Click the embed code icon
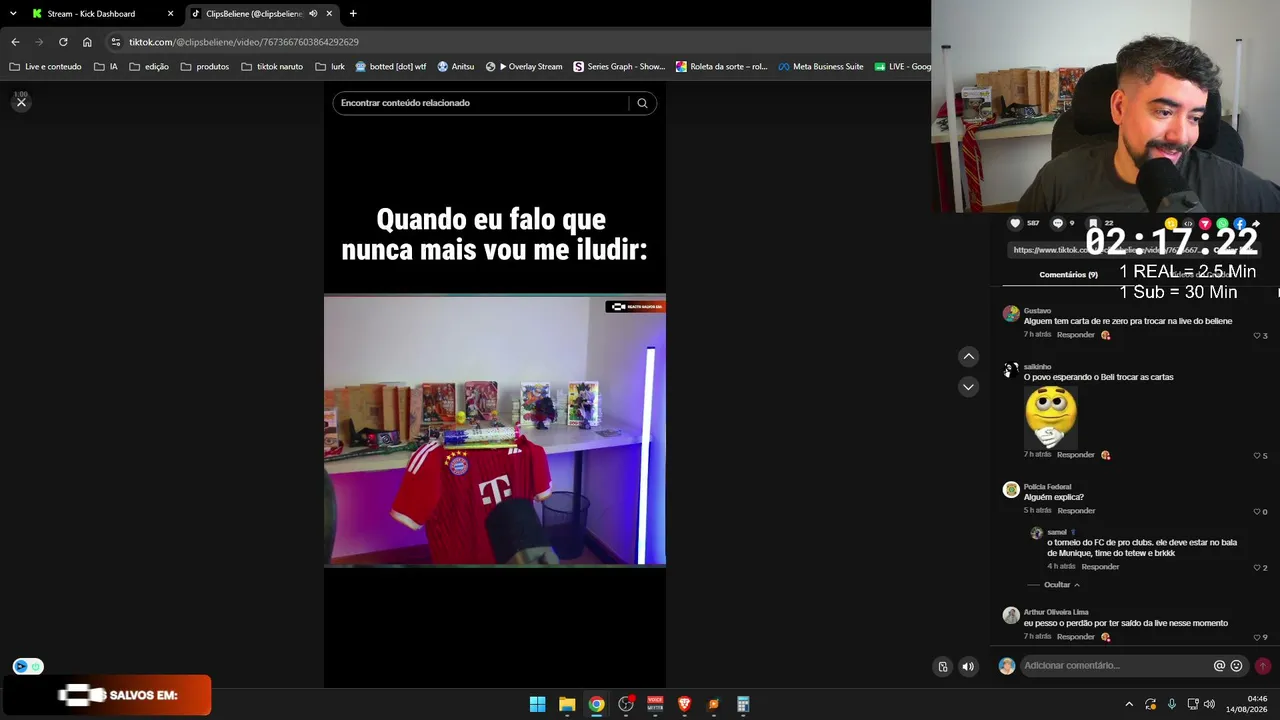 coord(1188,224)
